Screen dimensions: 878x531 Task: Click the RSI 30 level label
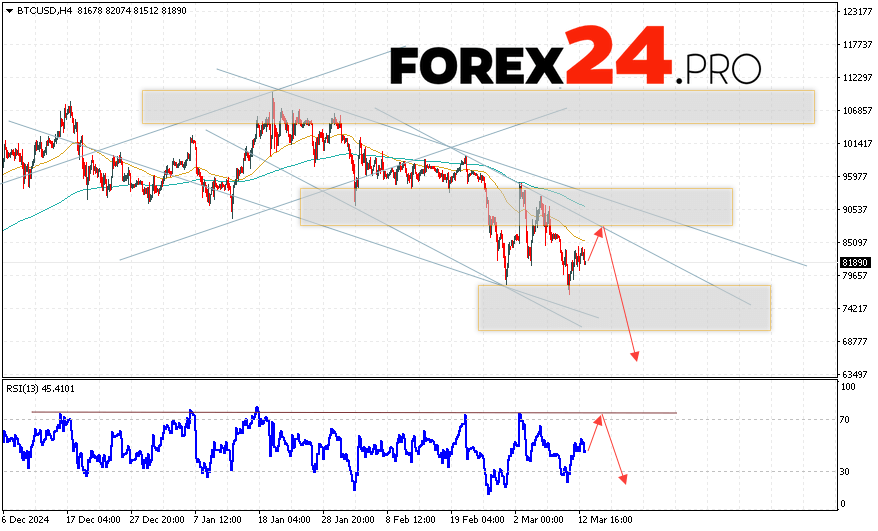coord(845,471)
